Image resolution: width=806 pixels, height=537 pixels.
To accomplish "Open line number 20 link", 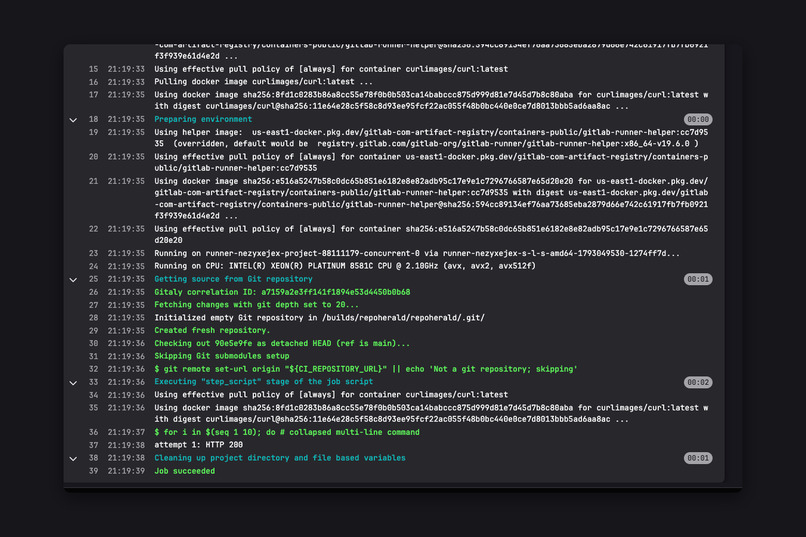I will coord(93,157).
